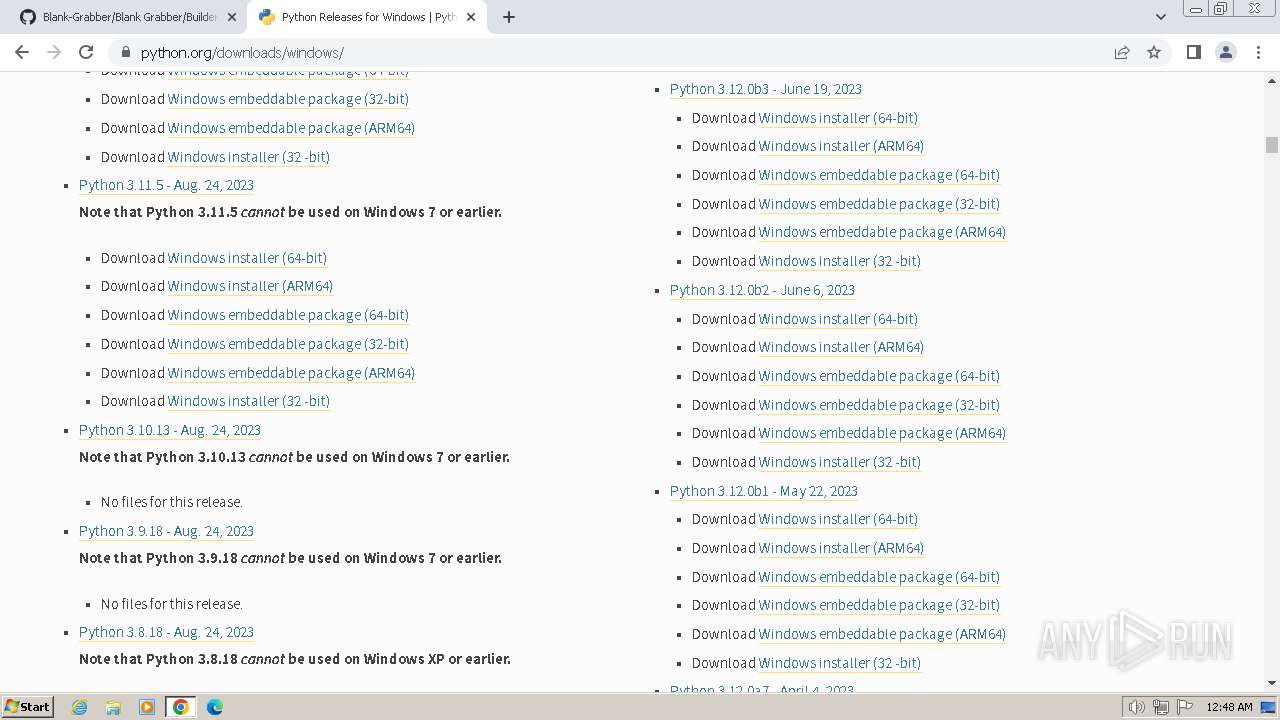Download Python 3.12.0b2 Windows installer (32-bit)

(840, 462)
